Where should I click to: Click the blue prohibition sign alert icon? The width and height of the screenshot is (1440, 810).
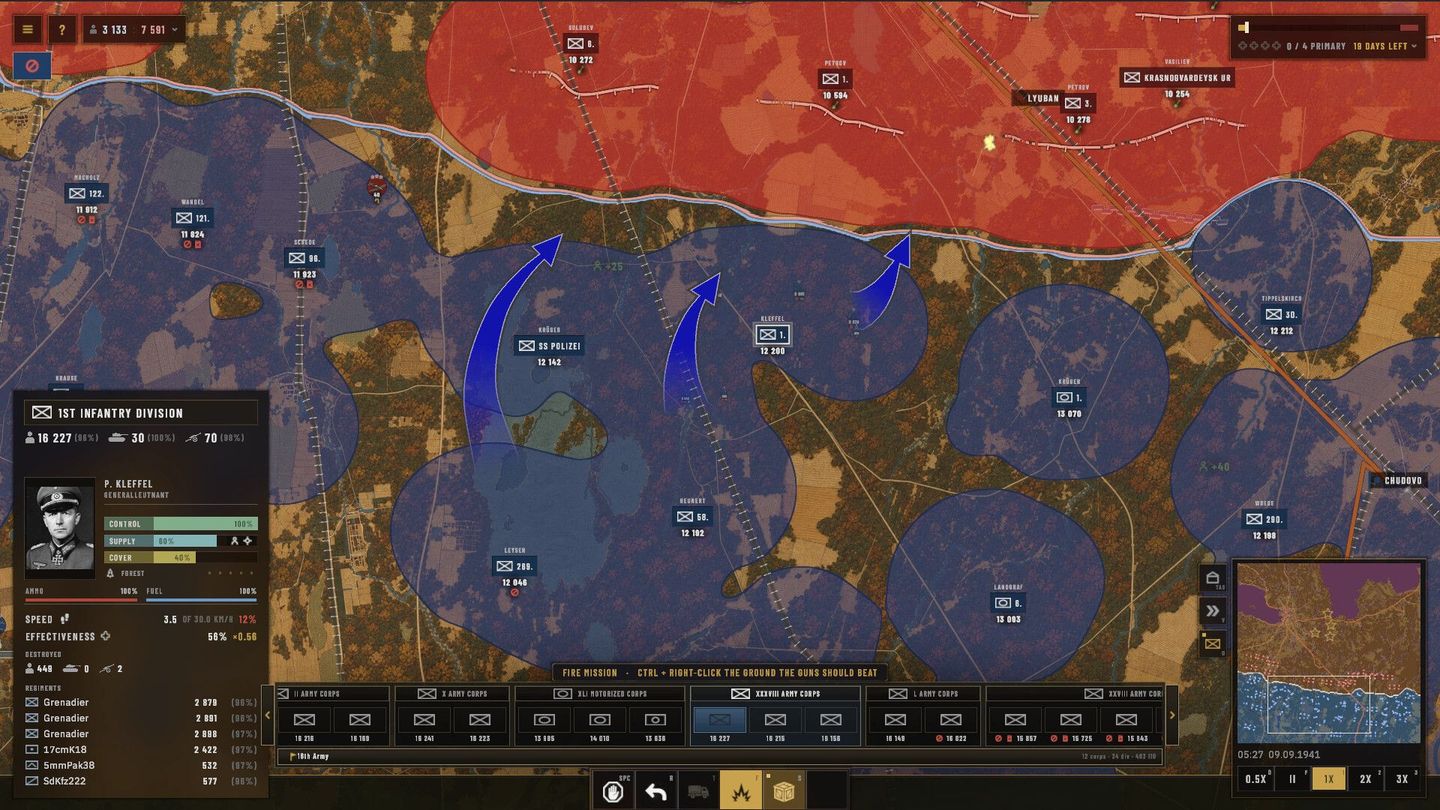(x=32, y=66)
